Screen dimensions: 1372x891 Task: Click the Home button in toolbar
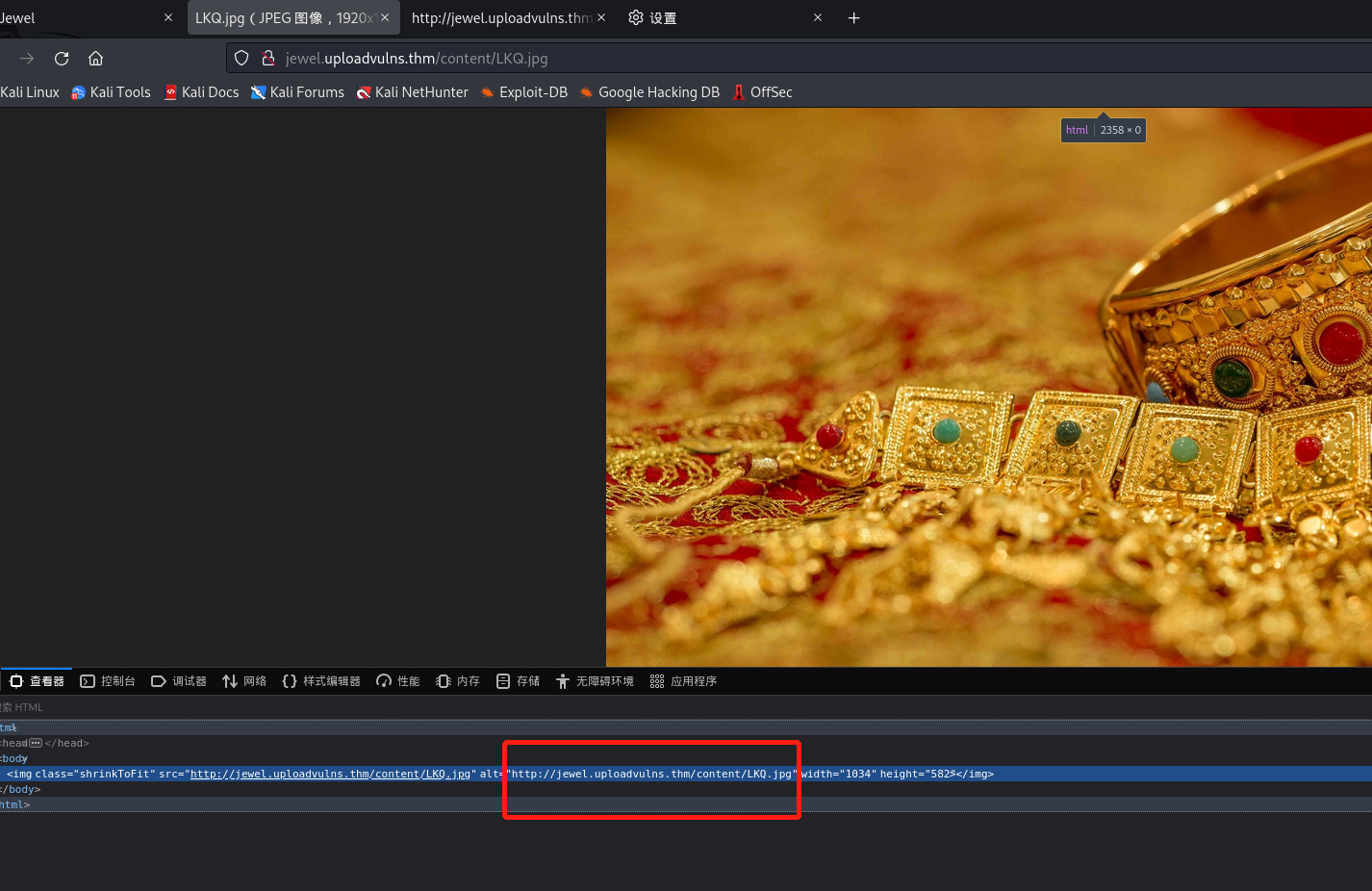tap(95, 59)
